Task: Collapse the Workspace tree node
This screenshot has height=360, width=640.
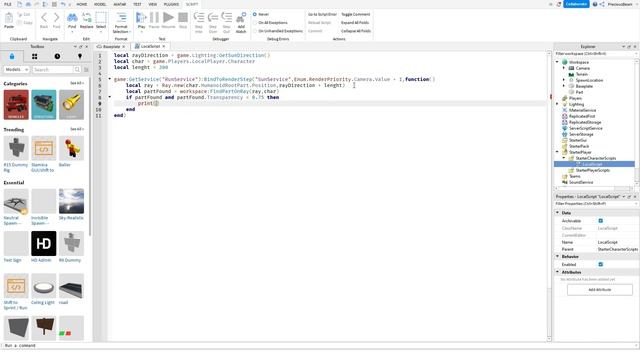Action: (558, 62)
